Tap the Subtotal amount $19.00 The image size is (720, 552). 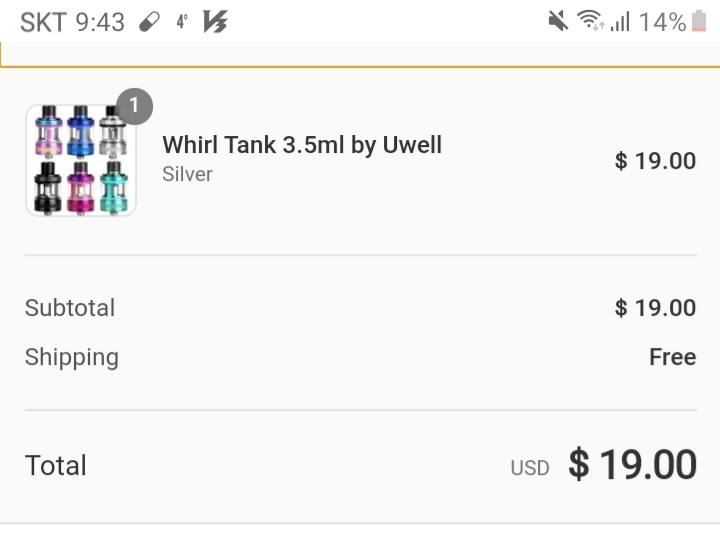coord(655,308)
